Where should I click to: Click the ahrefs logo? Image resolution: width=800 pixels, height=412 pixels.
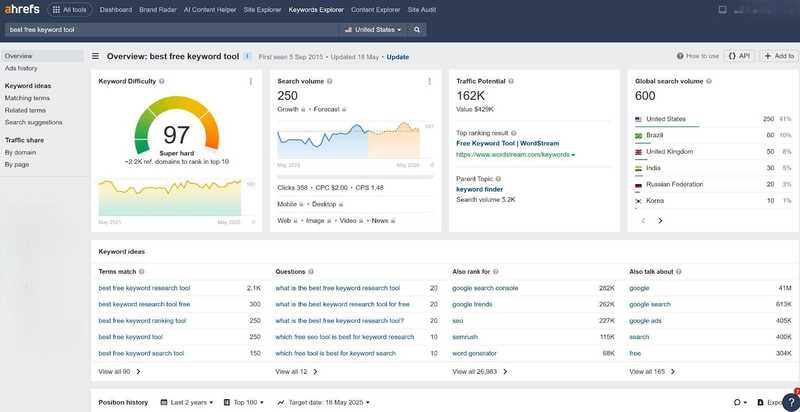point(22,9)
